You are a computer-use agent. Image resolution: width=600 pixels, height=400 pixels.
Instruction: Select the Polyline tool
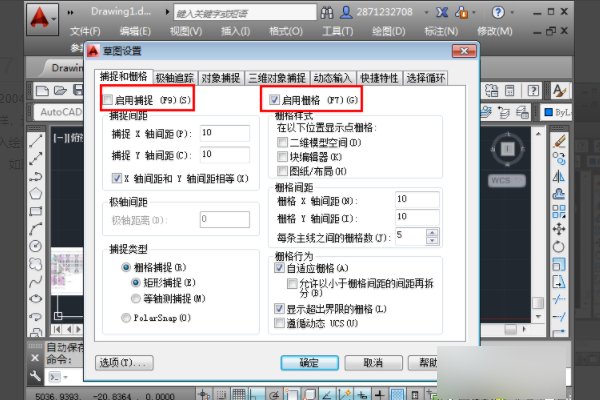point(36,176)
